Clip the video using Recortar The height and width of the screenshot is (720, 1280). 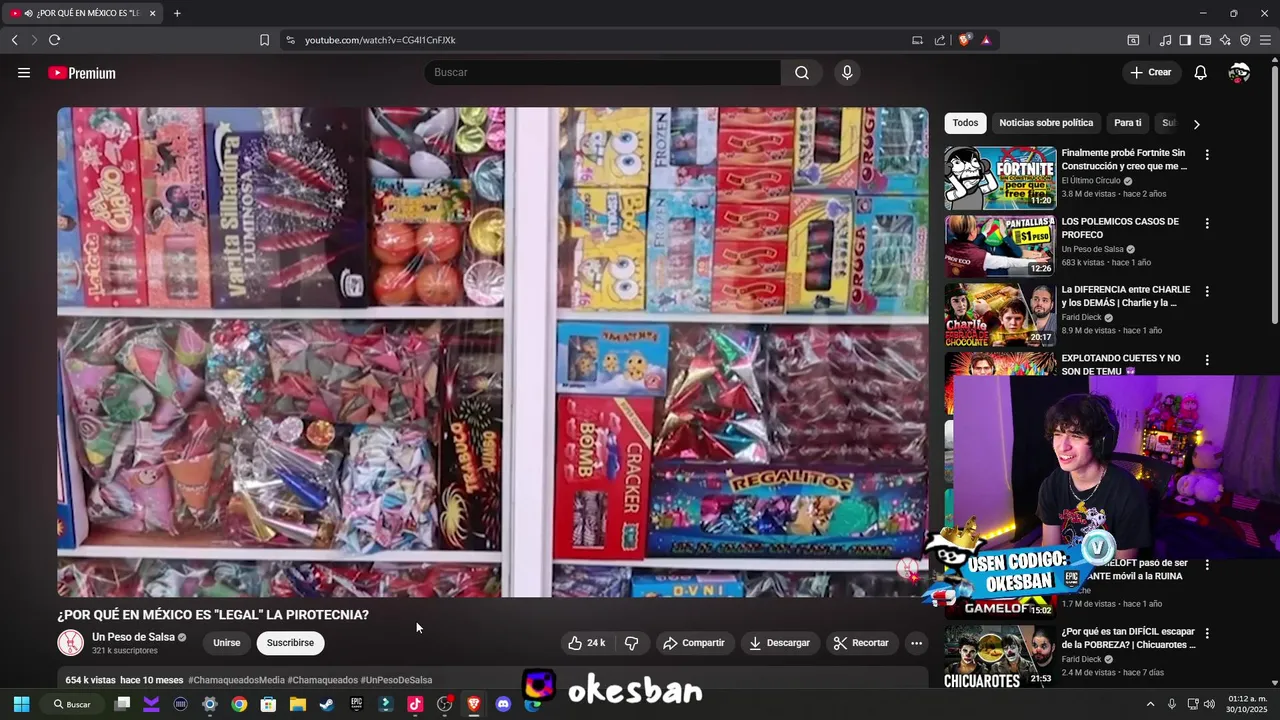pyautogui.click(x=861, y=643)
